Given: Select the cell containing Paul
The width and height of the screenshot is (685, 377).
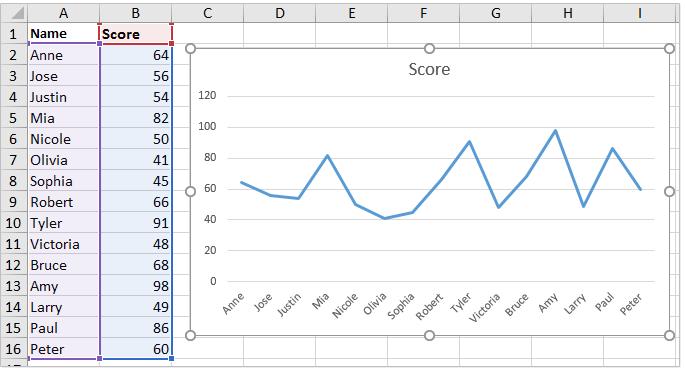Looking at the screenshot, I should [x=64, y=328].
